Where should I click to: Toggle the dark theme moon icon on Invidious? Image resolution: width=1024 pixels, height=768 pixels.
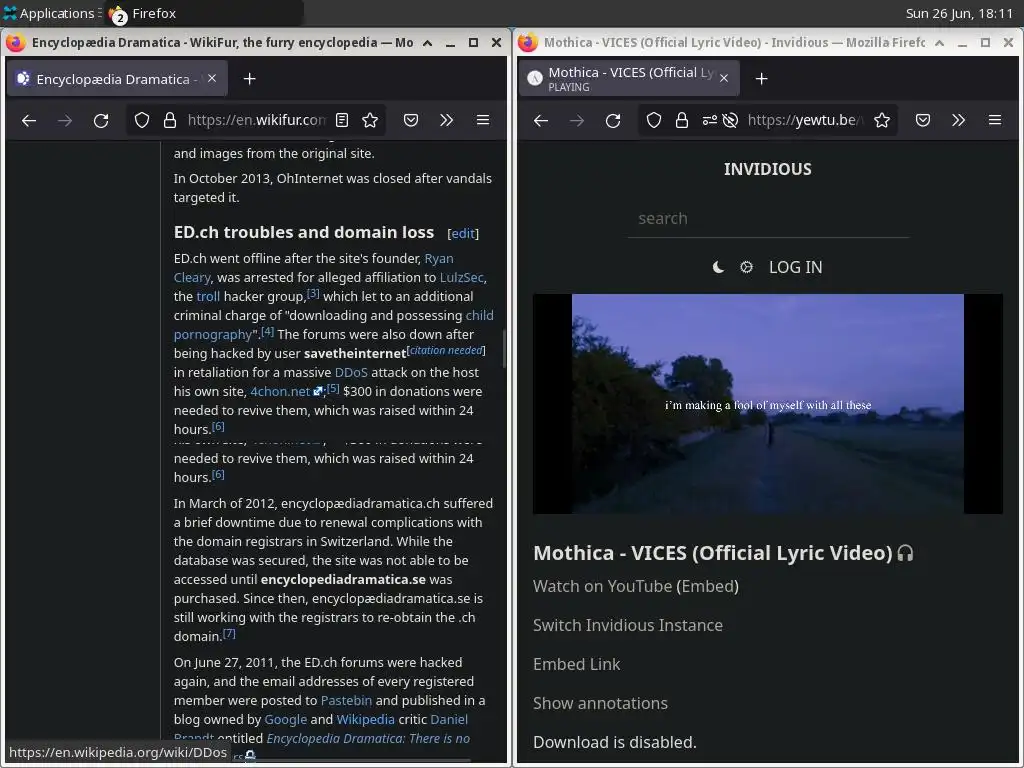click(x=718, y=267)
